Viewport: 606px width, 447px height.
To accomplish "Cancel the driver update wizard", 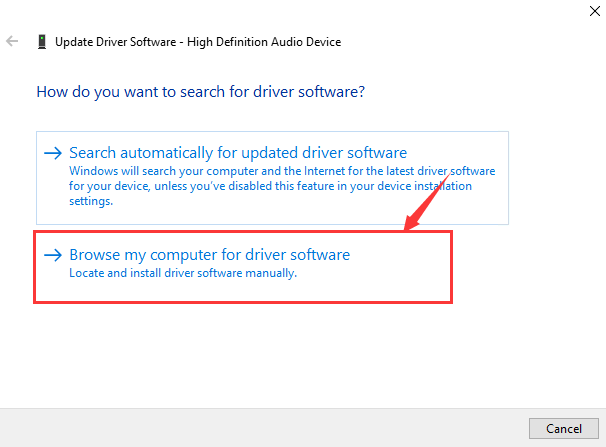I will click(563, 428).
